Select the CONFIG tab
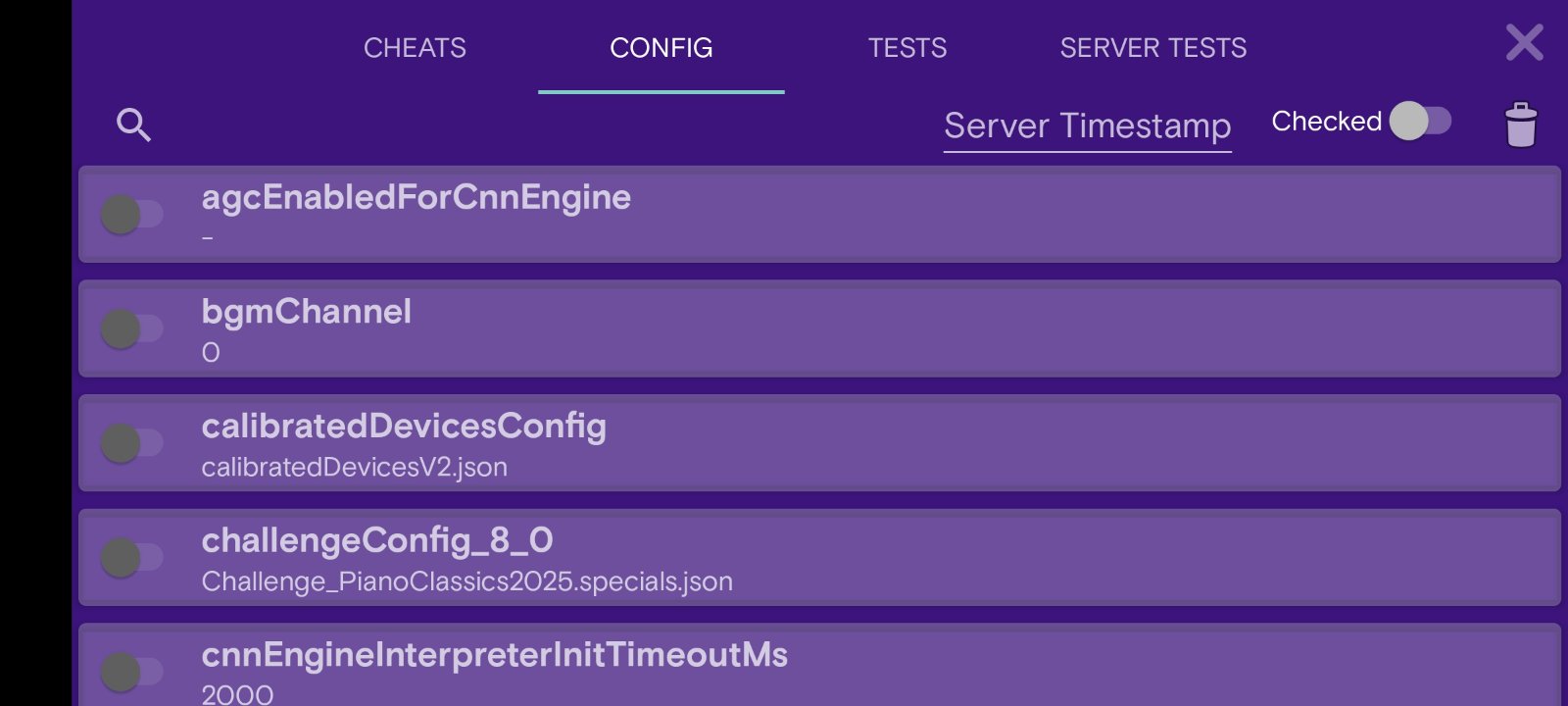This screenshot has height=706, width=1568. [x=661, y=48]
